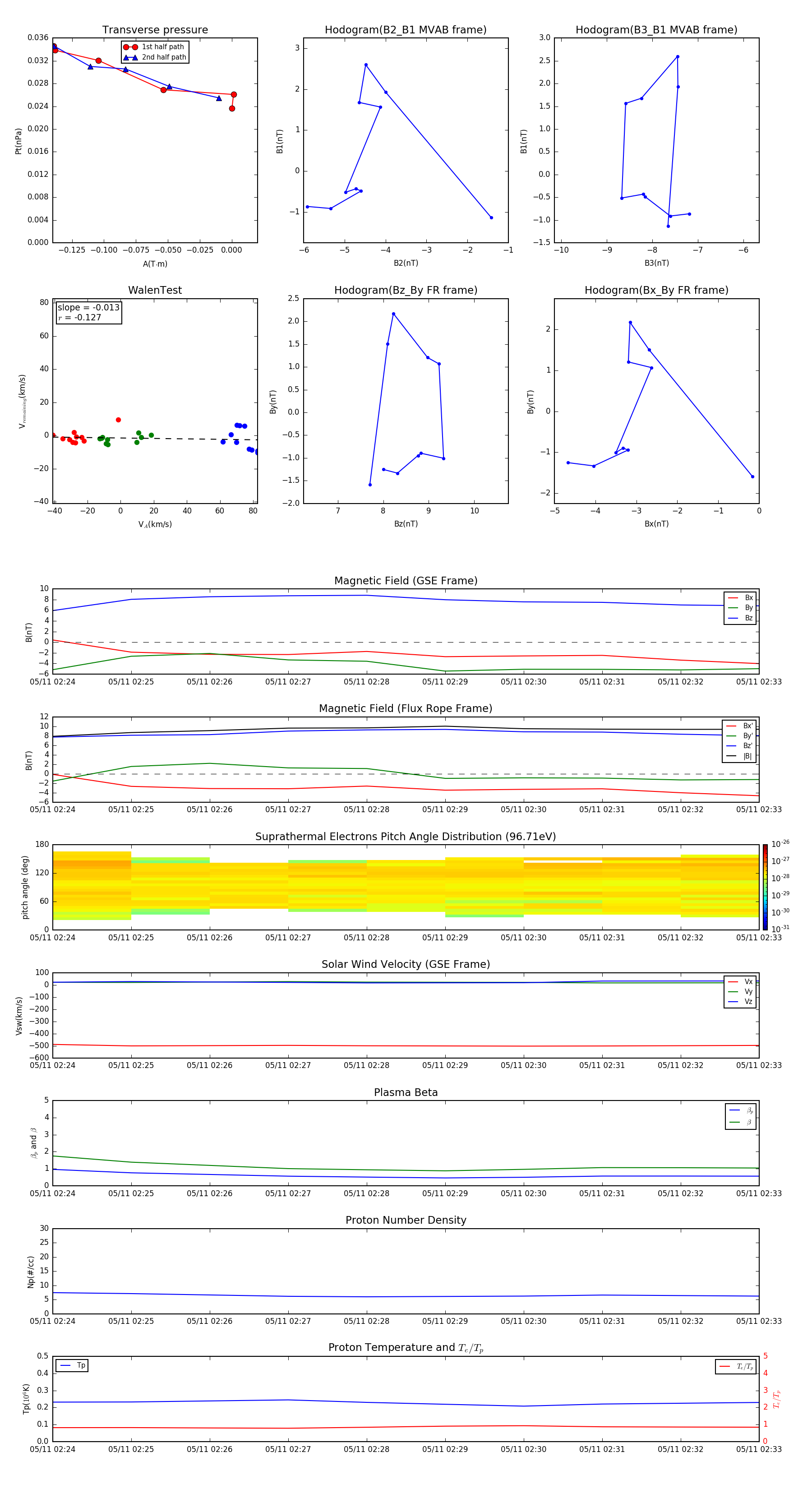Click the 'Magnetic Field (Flux Rope Frame)' title
Screen dimensions: 812x1489
coord(406,709)
